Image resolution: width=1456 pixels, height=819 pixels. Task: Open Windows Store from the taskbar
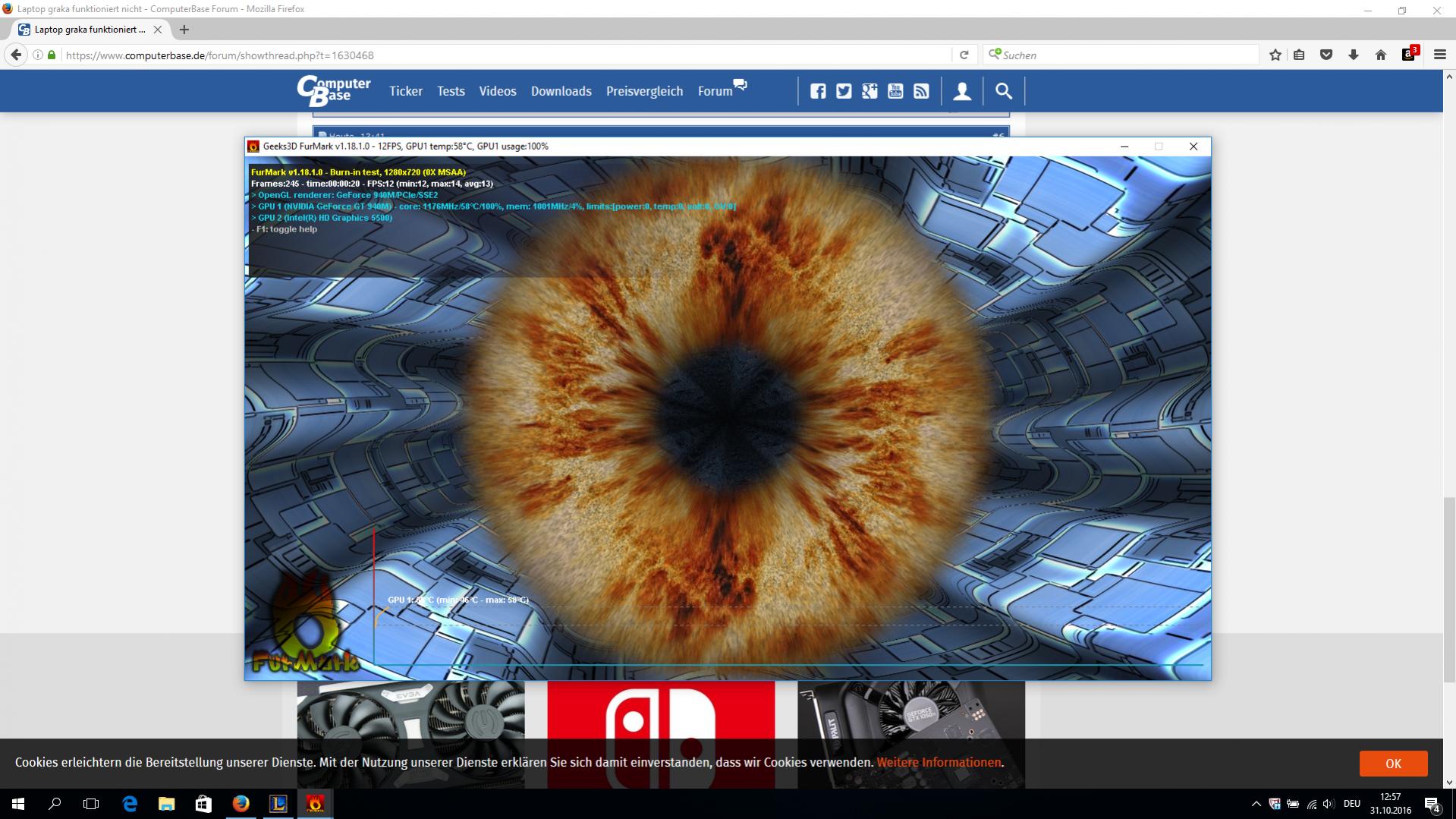pyautogui.click(x=203, y=804)
